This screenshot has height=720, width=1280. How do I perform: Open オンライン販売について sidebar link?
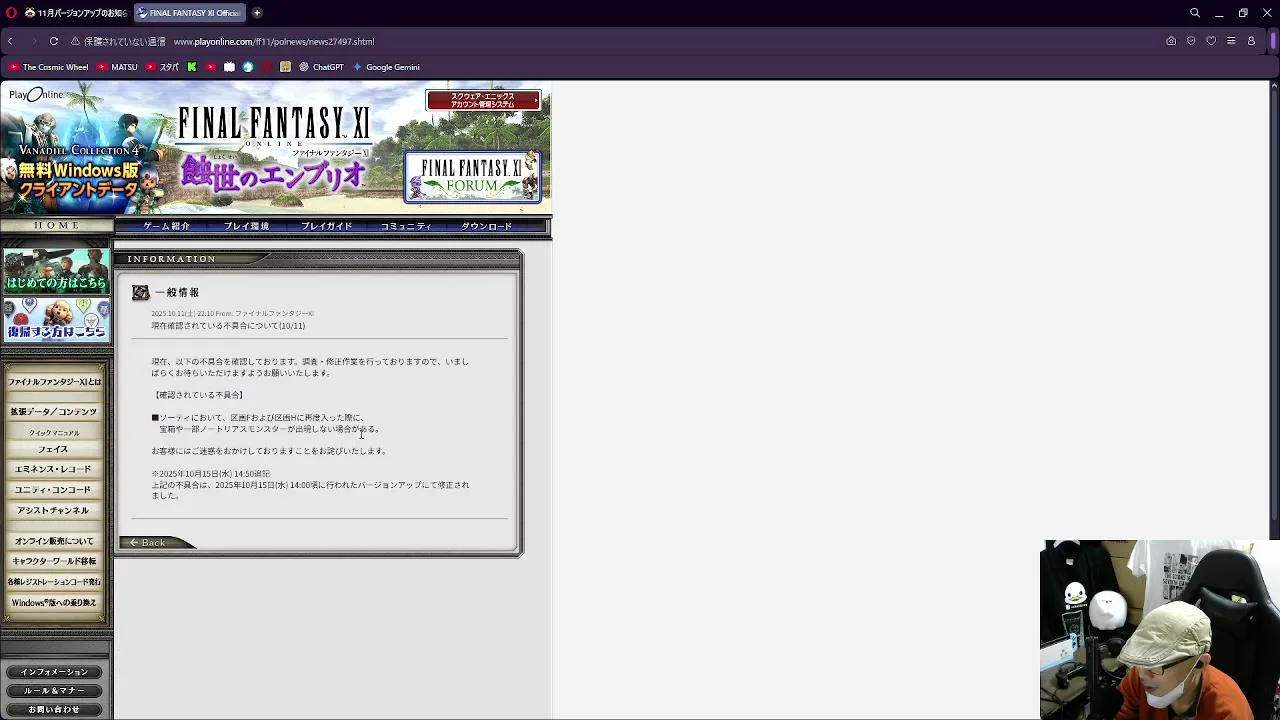[54, 541]
